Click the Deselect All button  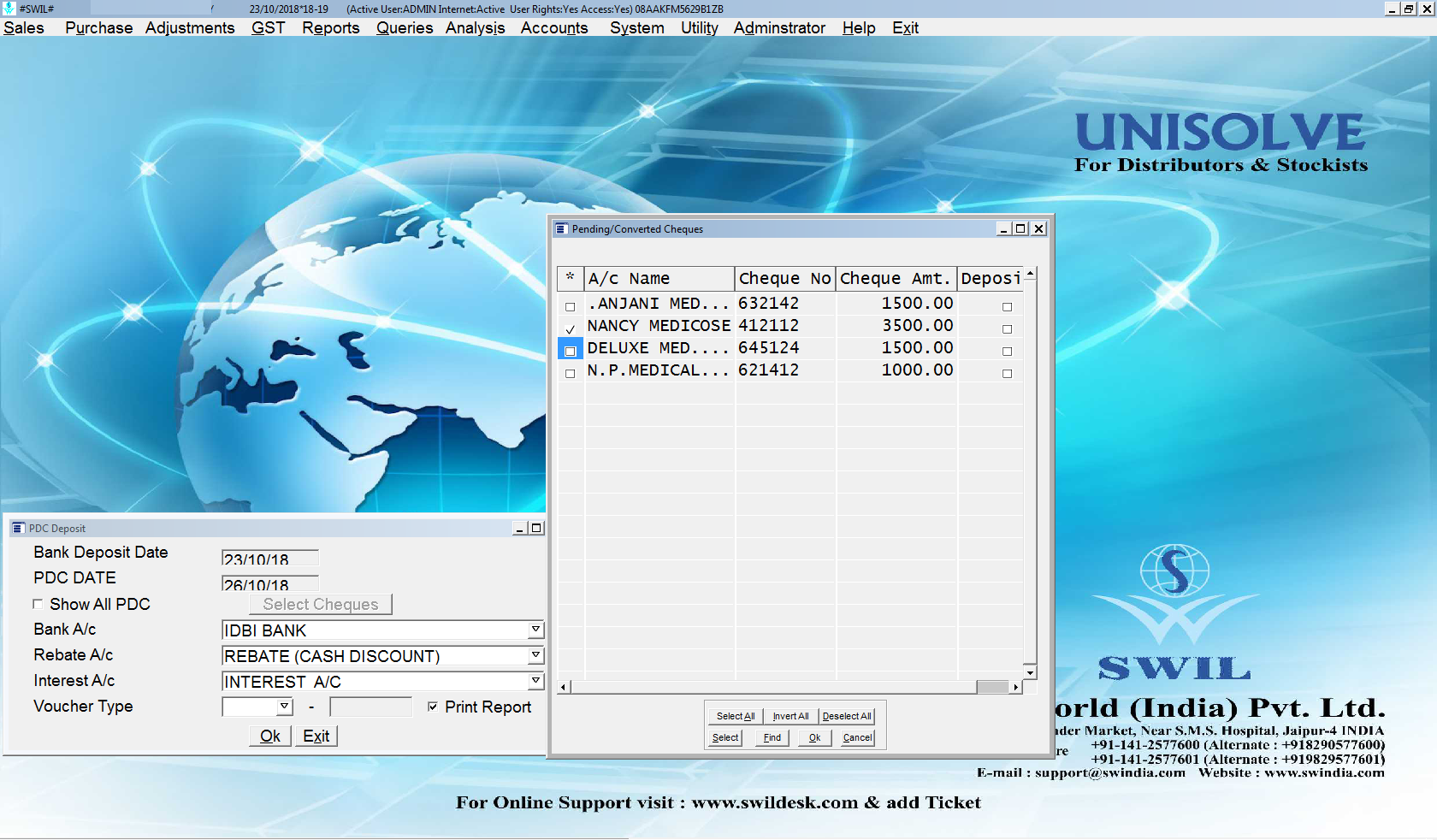[847, 716]
